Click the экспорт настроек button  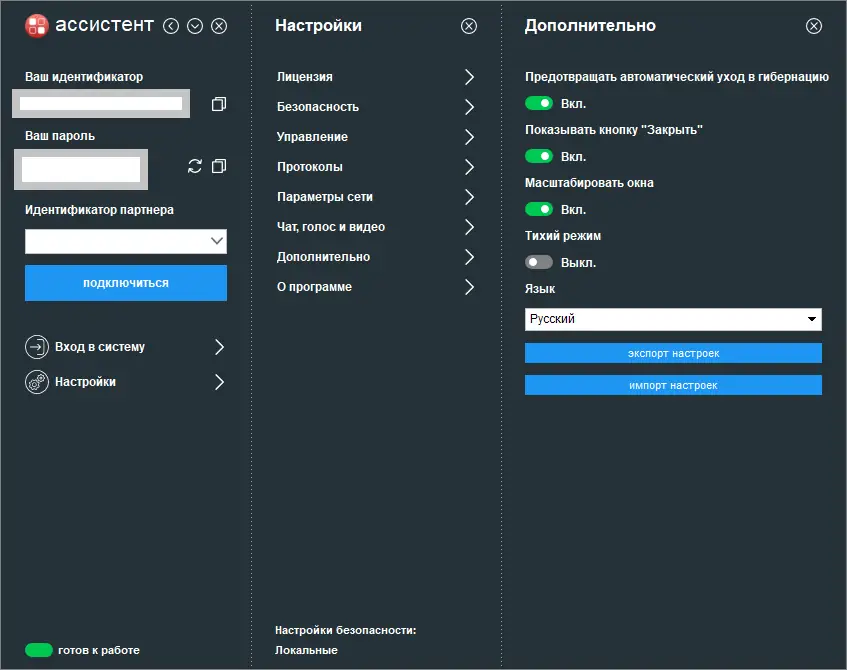tap(673, 353)
